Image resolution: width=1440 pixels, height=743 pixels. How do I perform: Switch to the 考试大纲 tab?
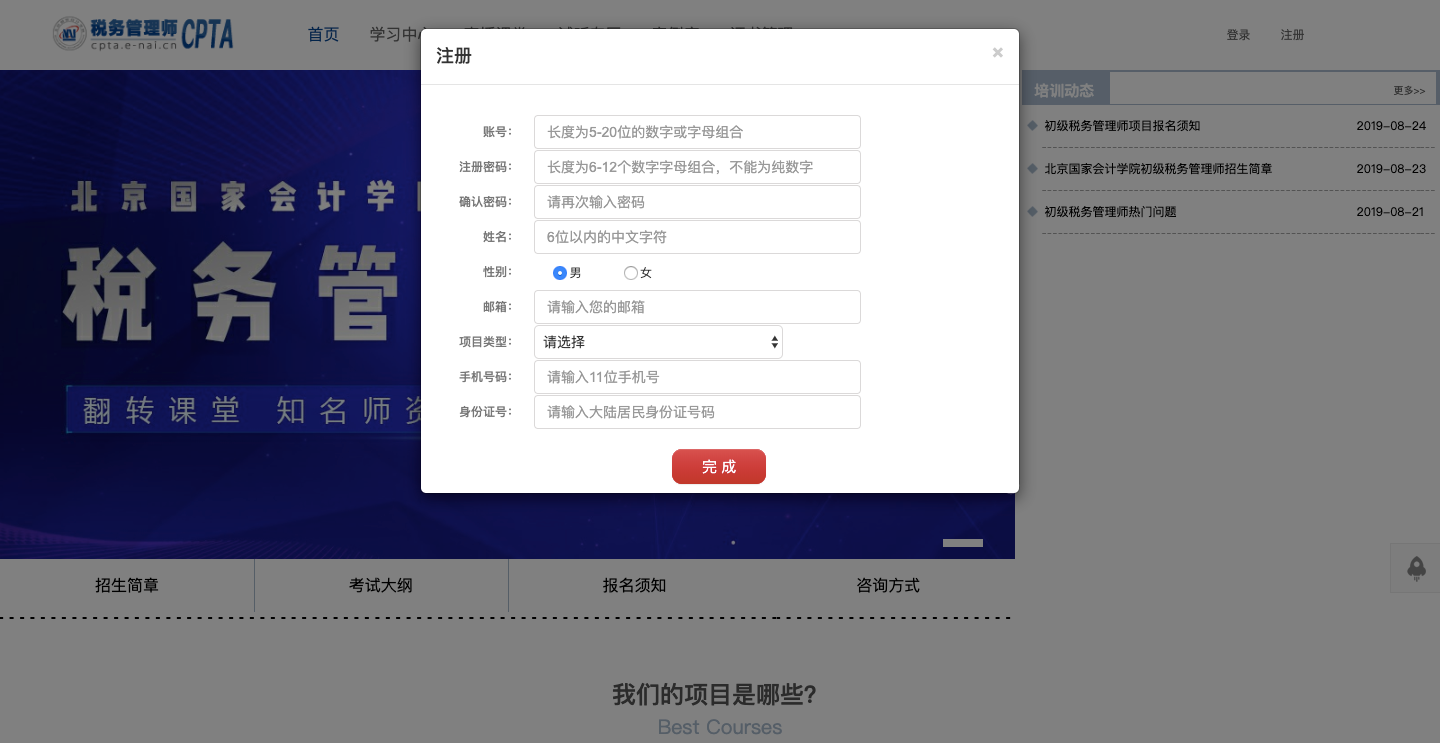[x=381, y=586]
